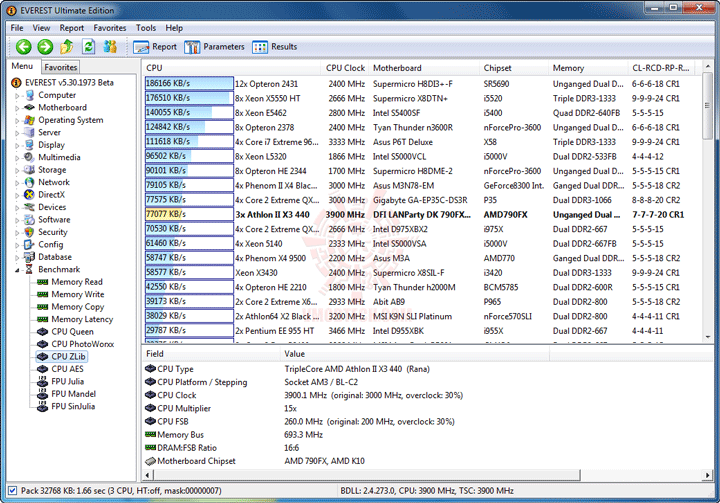Sort by Memory column header

point(588,68)
